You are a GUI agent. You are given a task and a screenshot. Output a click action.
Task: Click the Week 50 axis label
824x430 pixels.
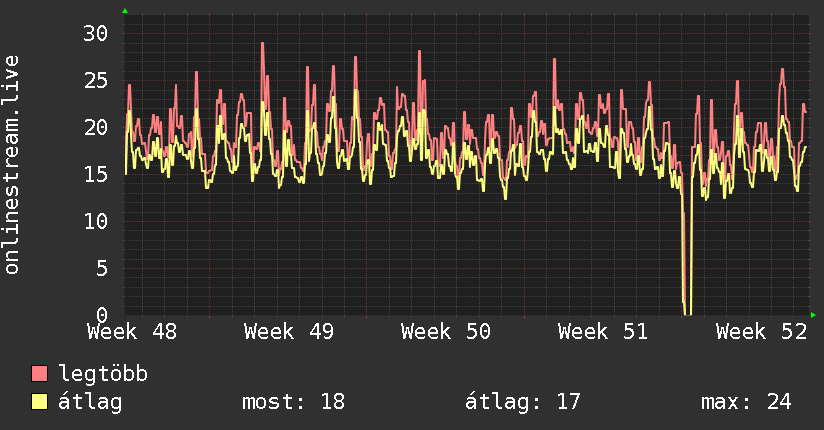pyautogui.click(x=446, y=332)
